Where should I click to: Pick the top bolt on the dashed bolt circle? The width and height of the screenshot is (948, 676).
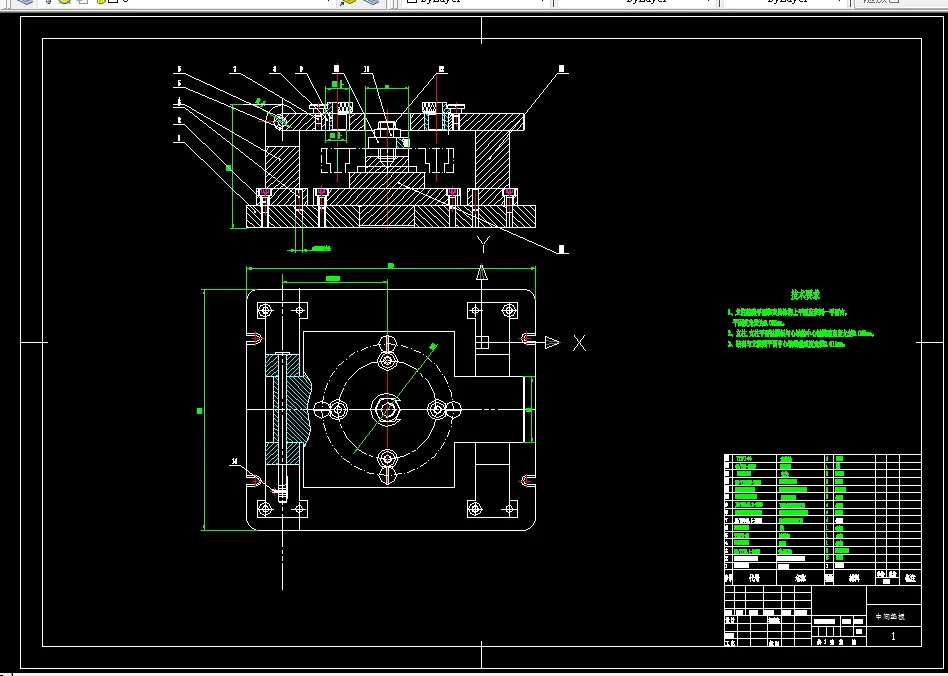pos(387,362)
